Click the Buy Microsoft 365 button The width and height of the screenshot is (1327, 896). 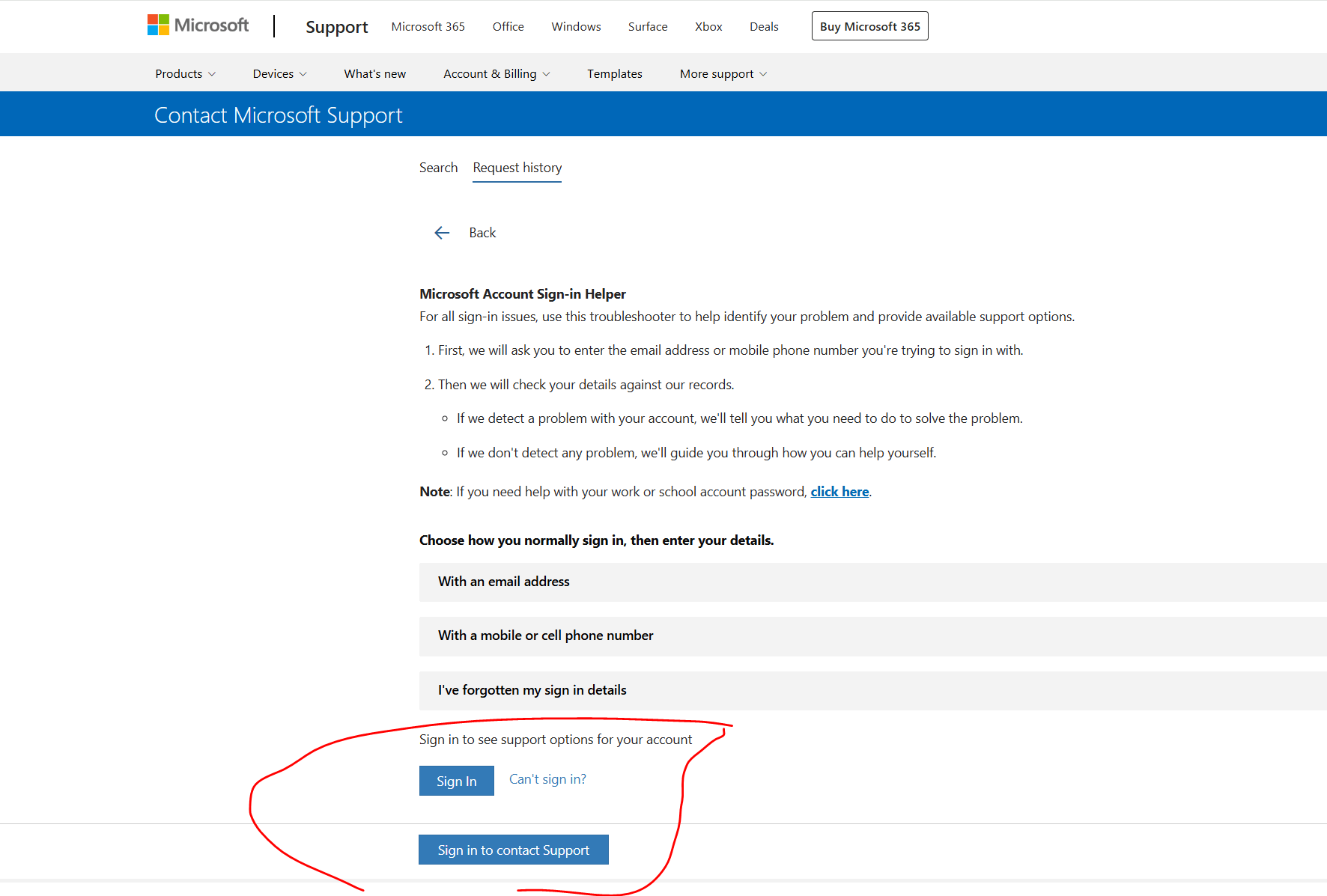pos(870,26)
